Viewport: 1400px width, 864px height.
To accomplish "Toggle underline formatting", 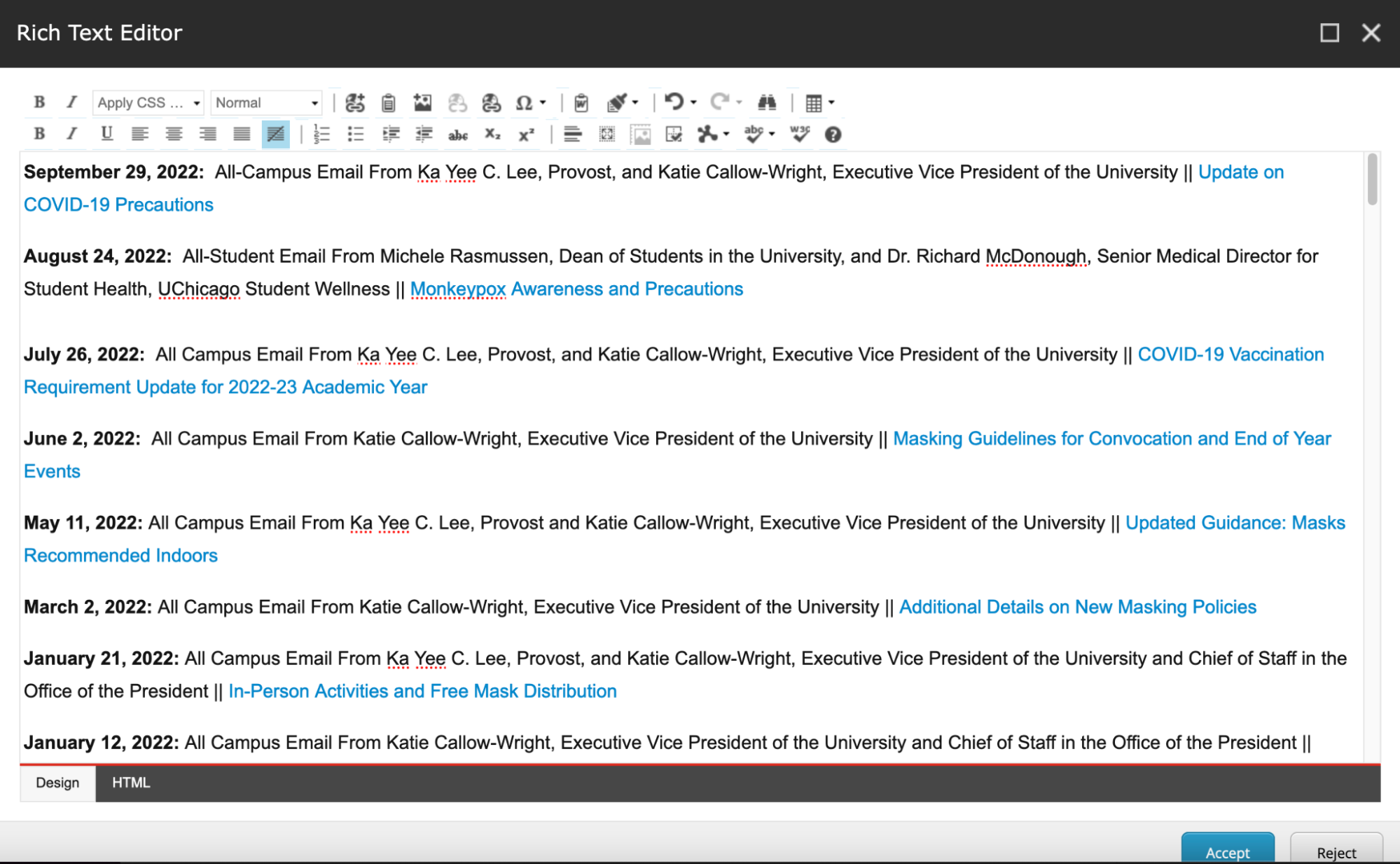I will click(x=106, y=134).
